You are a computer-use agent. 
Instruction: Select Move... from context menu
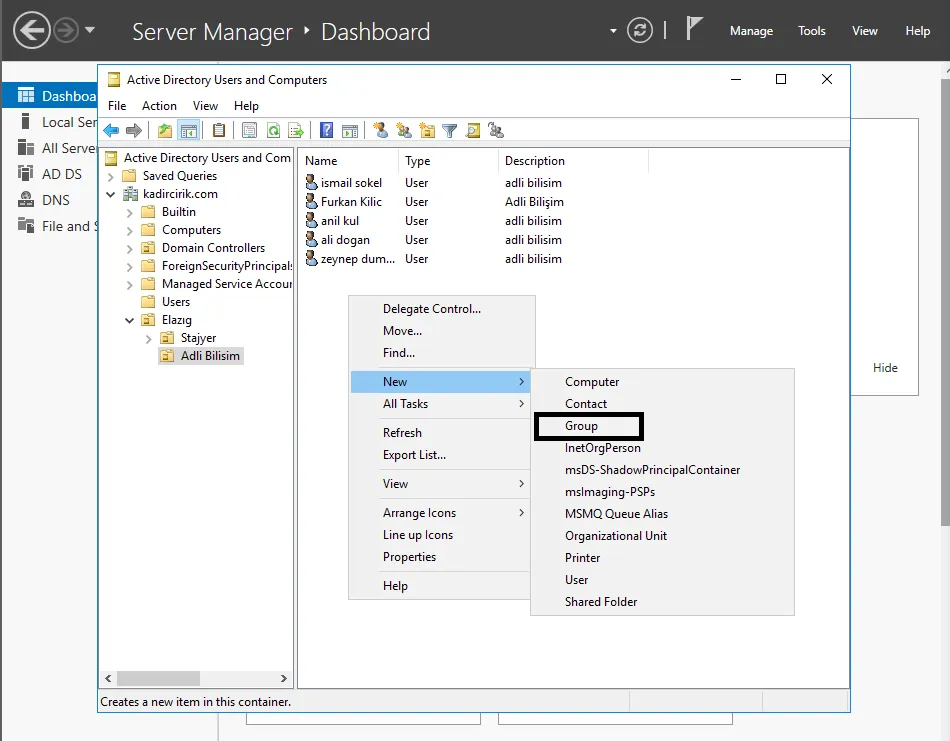(442, 331)
